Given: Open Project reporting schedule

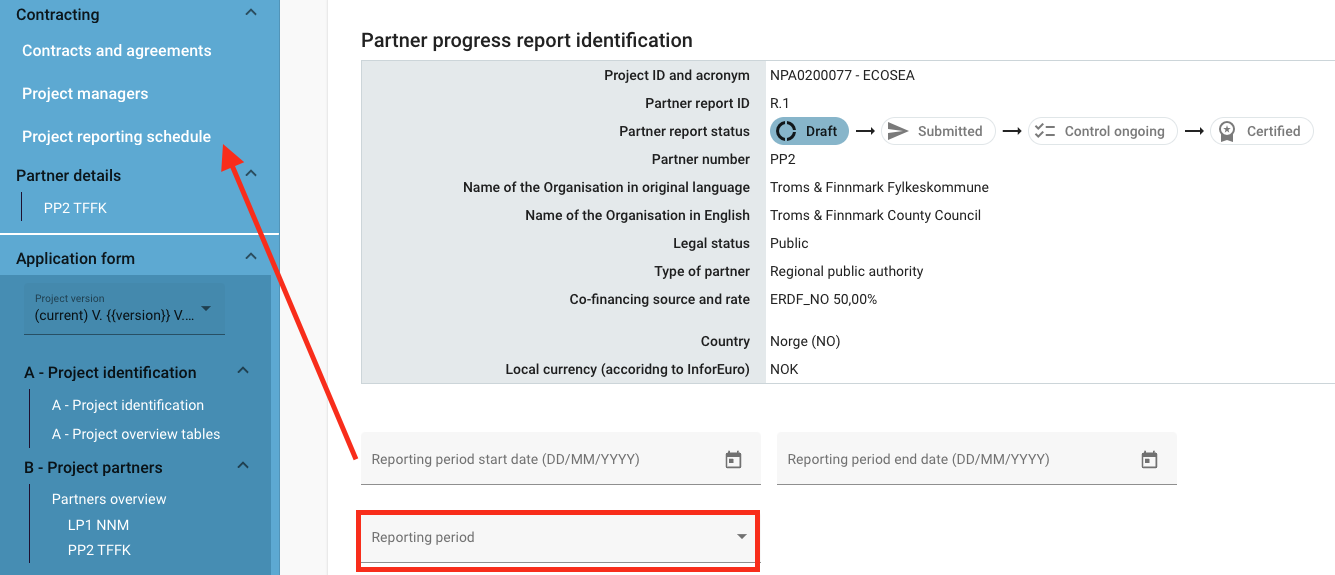Looking at the screenshot, I should (116, 137).
